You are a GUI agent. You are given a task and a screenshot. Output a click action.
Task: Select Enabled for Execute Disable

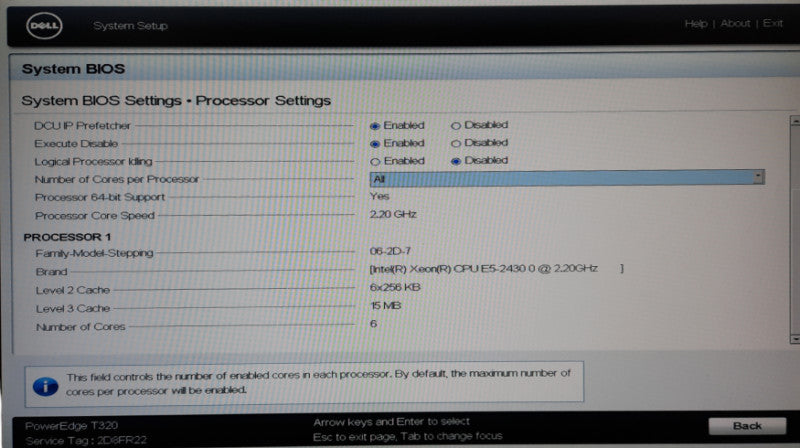pos(375,144)
